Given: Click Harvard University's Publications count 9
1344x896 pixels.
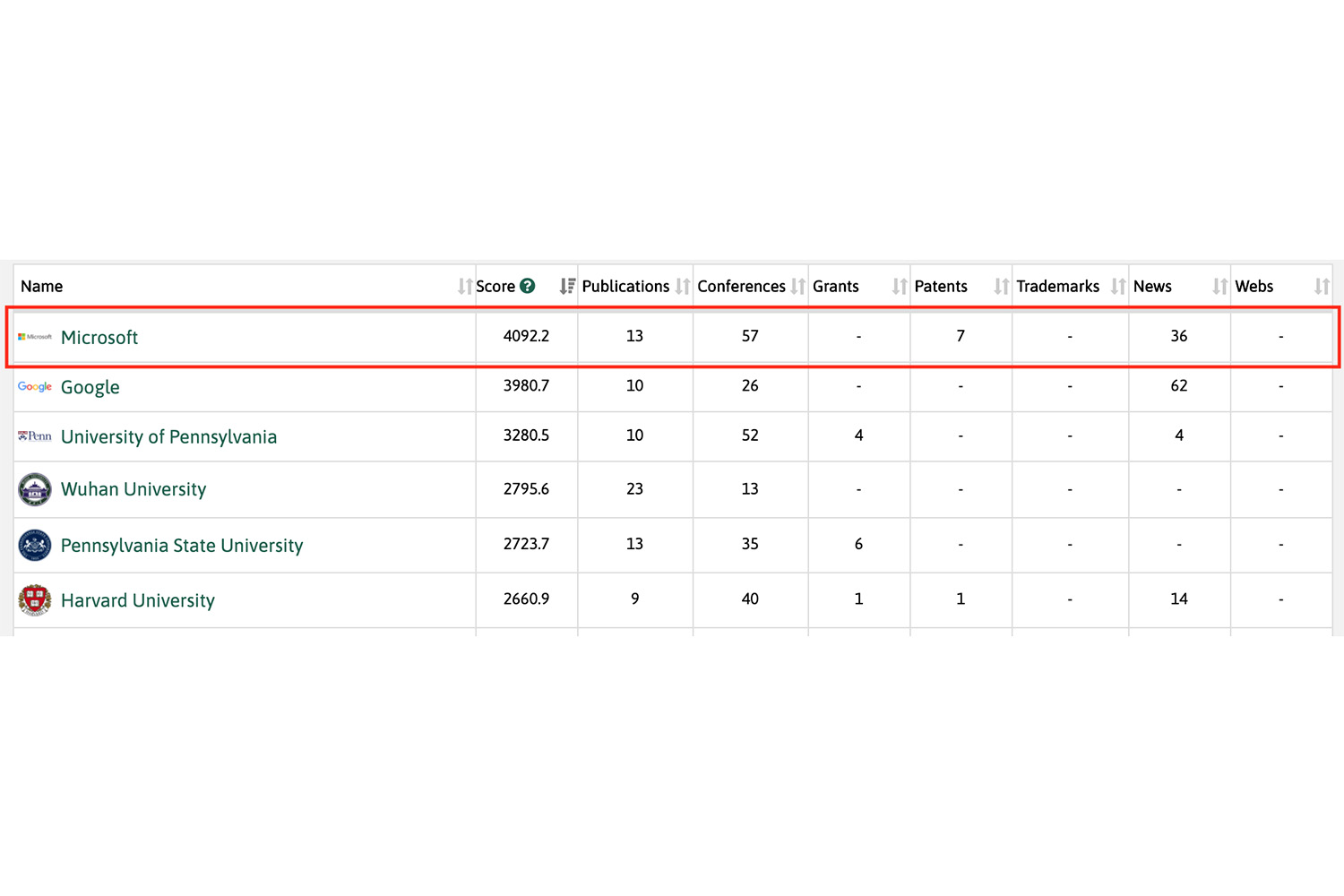Looking at the screenshot, I should click(635, 599).
